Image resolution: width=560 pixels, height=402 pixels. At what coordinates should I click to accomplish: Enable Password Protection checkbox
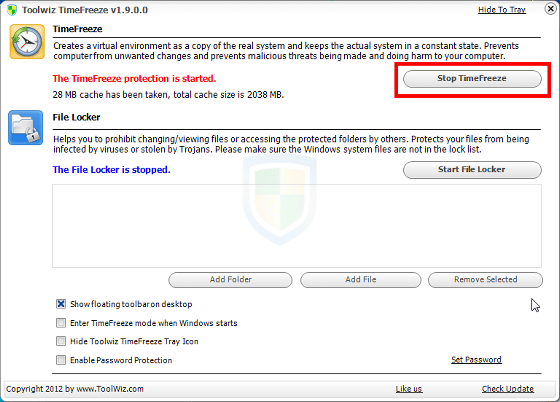coord(61,360)
